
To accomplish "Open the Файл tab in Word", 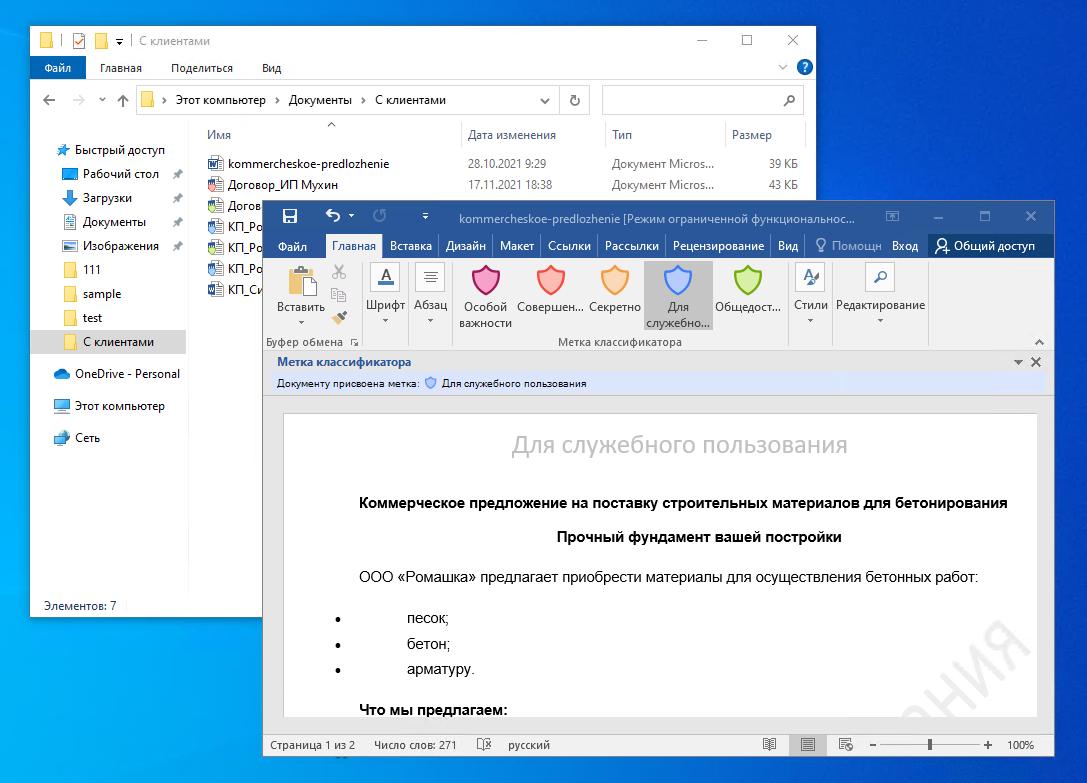I will [292, 246].
